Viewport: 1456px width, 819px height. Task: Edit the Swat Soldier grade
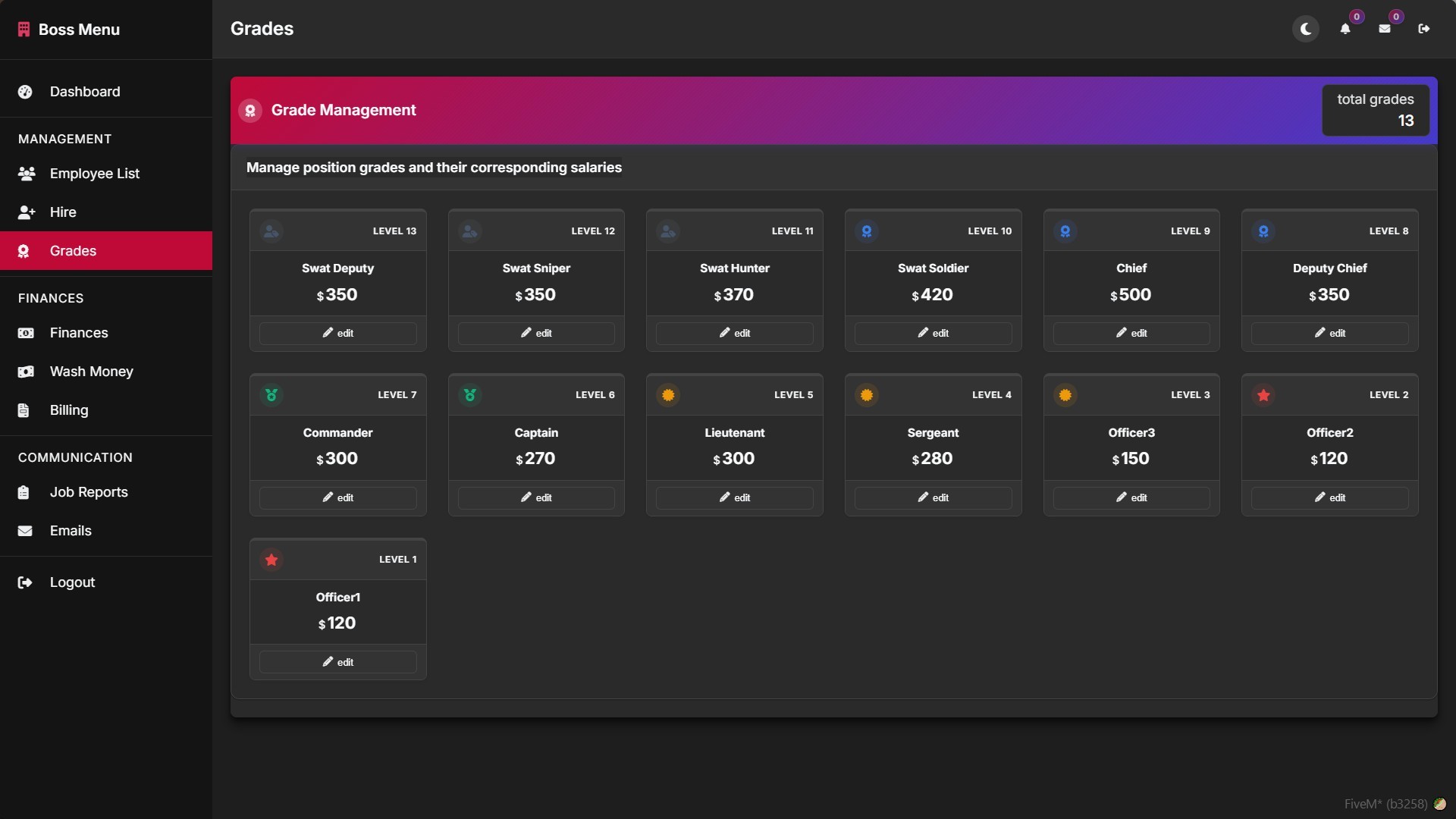933,334
